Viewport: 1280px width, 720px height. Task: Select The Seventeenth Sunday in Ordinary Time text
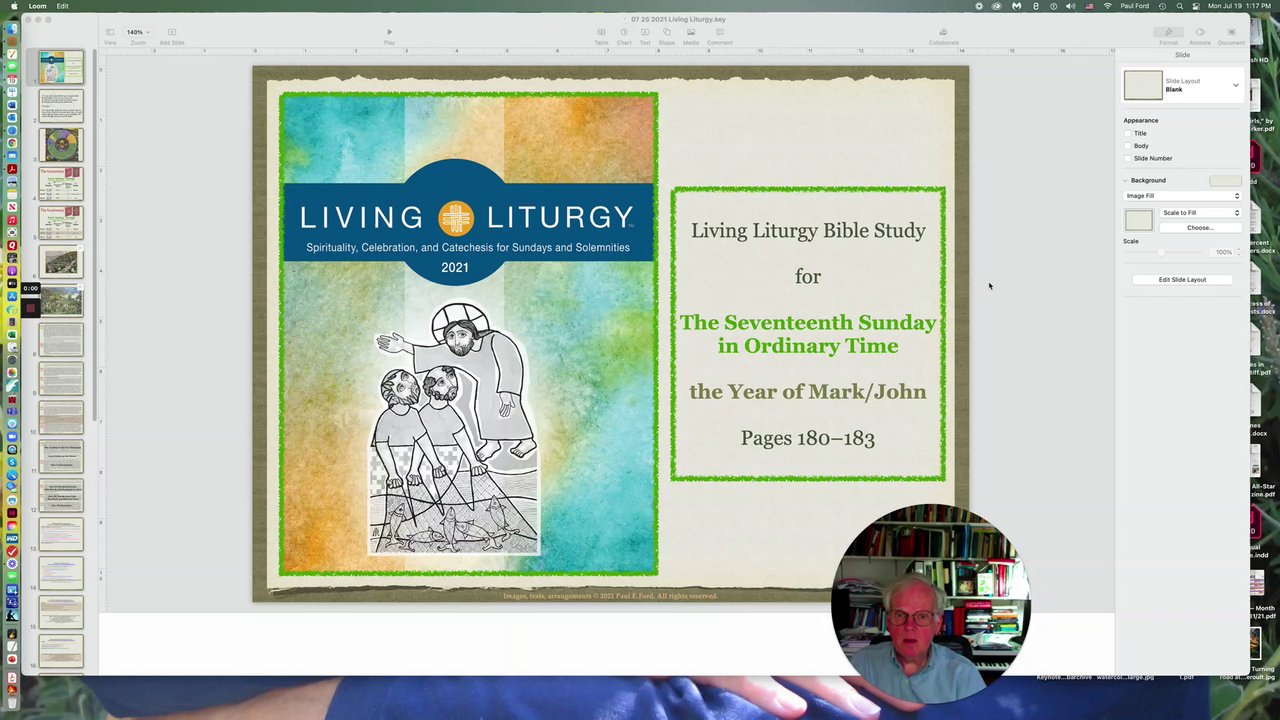click(808, 334)
